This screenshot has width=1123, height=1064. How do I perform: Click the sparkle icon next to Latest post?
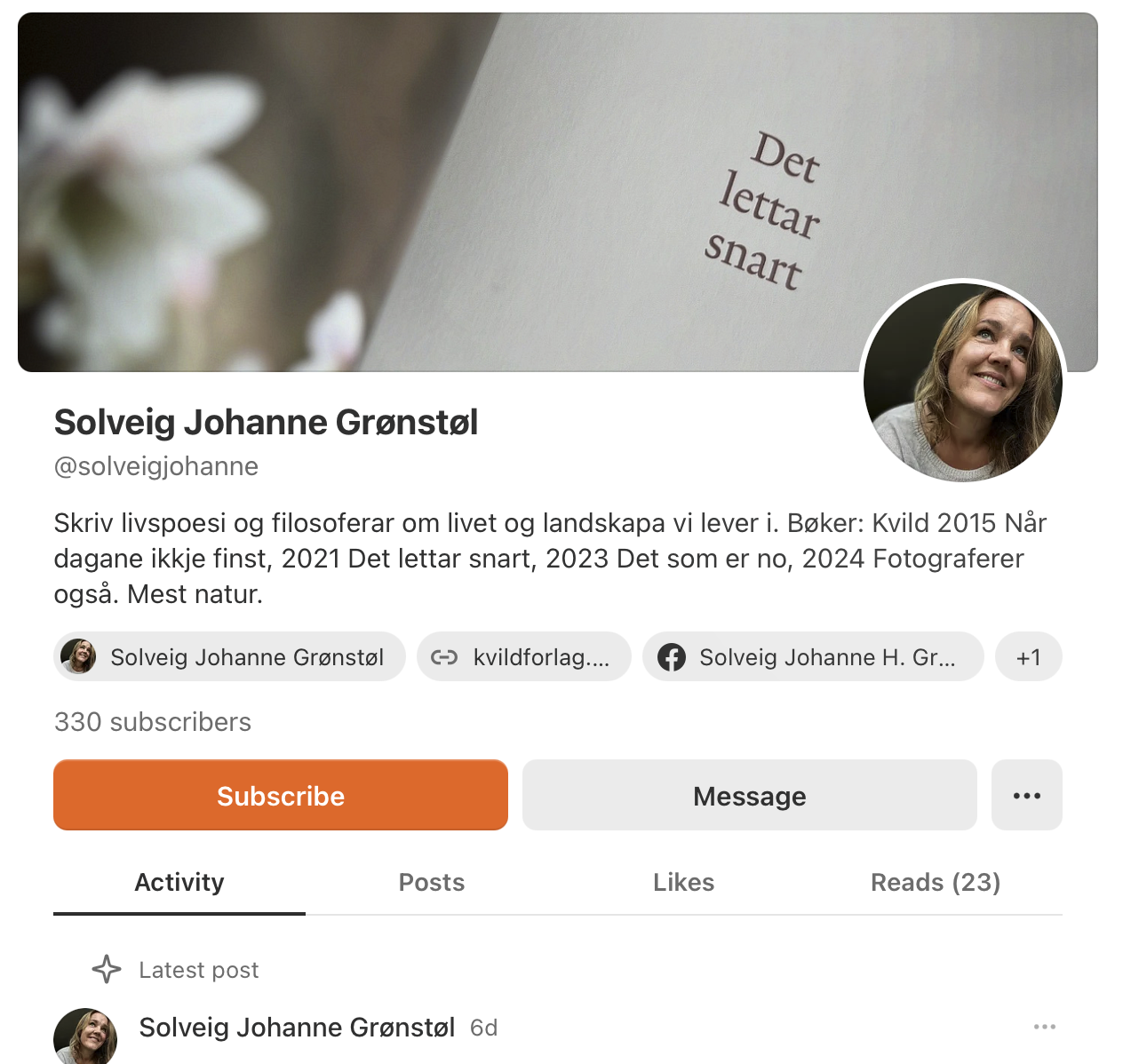tap(107, 969)
